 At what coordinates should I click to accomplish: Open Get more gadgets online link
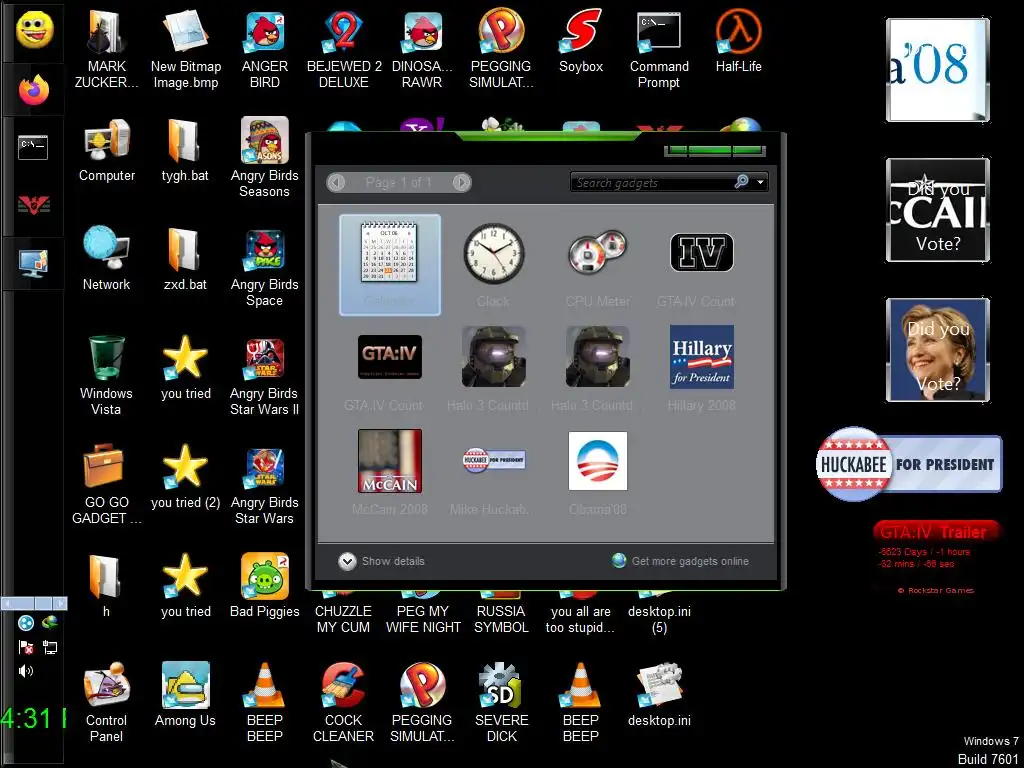click(680, 561)
